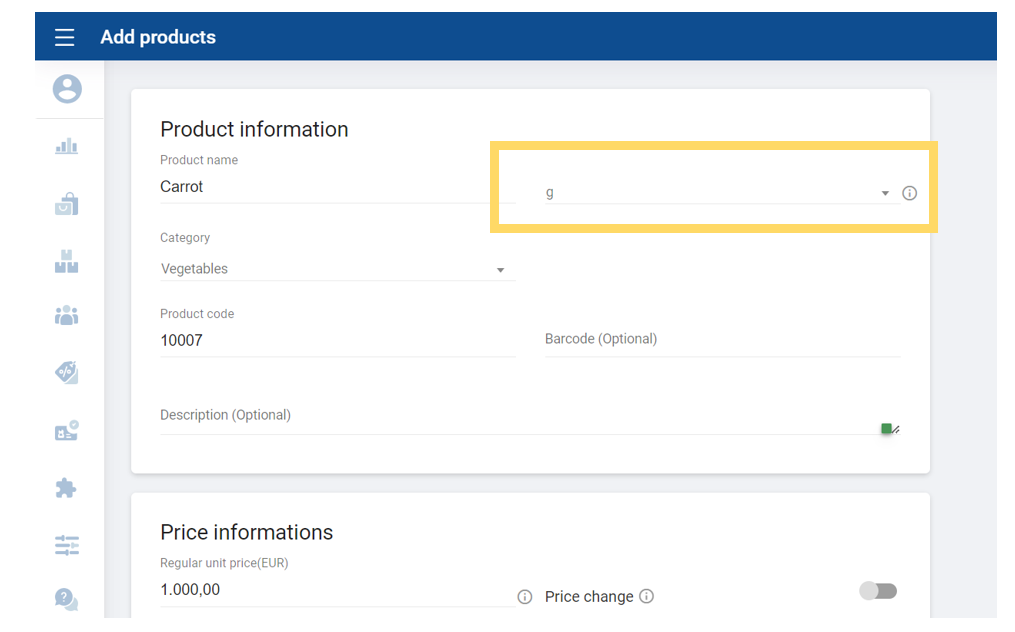Open the inventory boxes section
The height and width of the screenshot is (632, 1015).
[x=67, y=262]
